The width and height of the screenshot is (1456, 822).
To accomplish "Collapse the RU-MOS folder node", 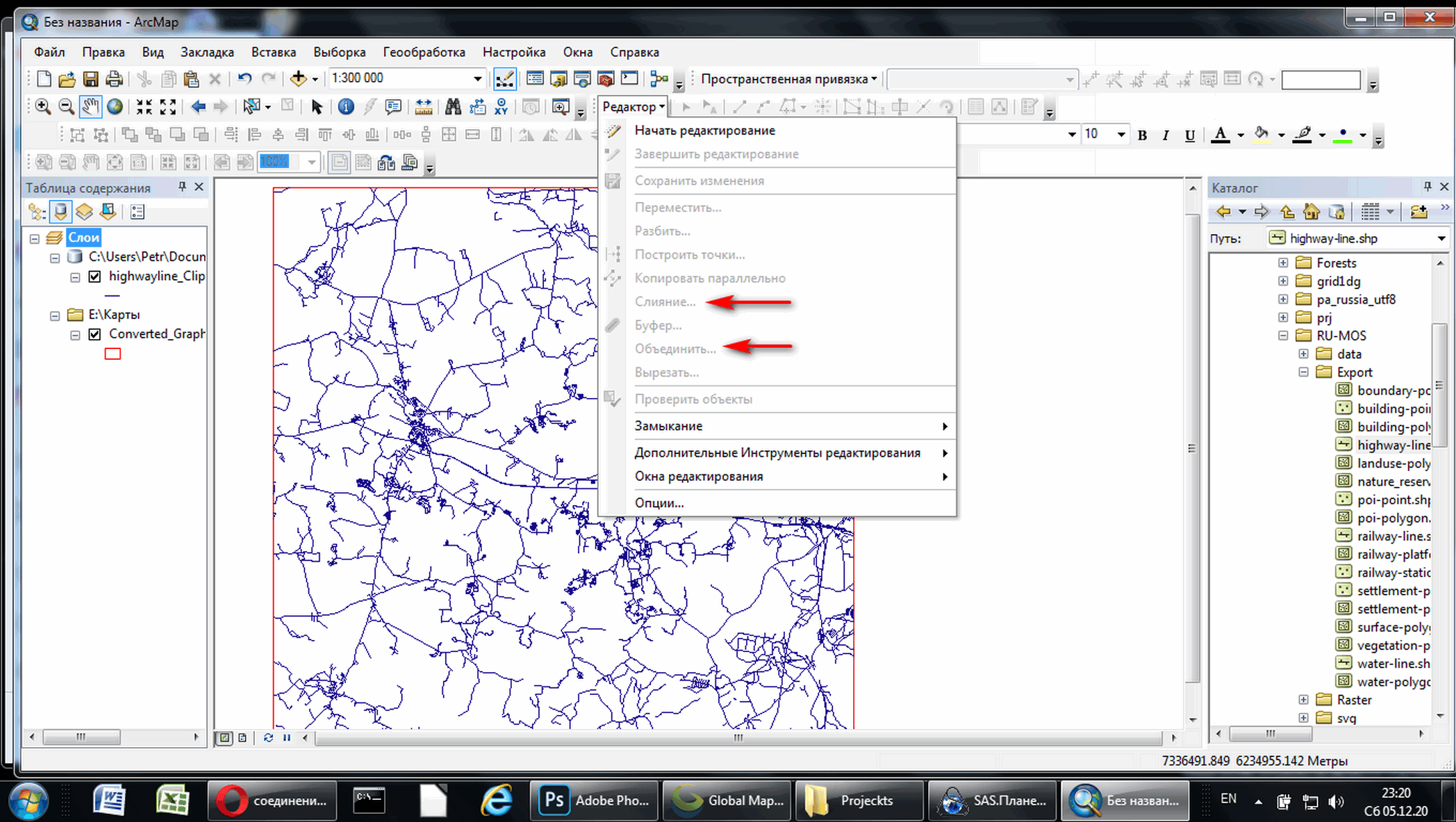I will pos(1283,336).
